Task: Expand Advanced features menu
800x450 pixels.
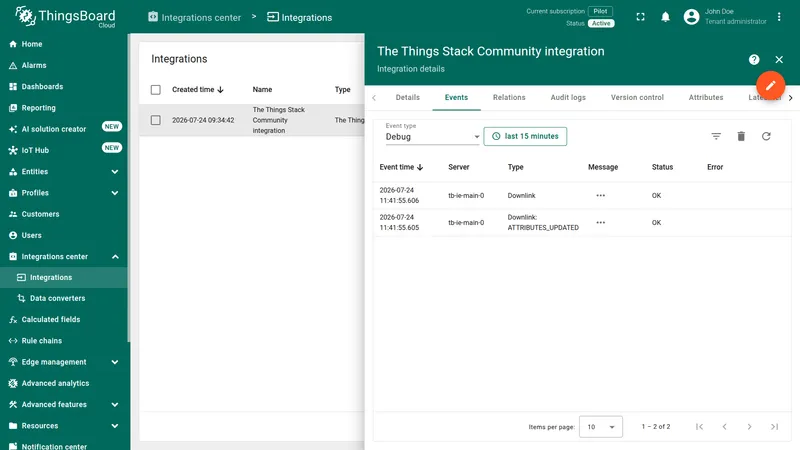Action: tap(115, 405)
